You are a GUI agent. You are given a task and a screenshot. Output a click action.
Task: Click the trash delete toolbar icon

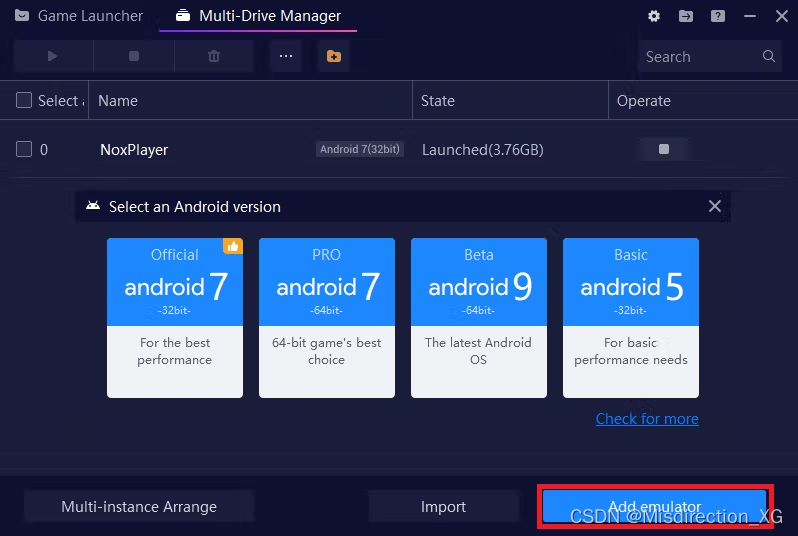click(214, 56)
